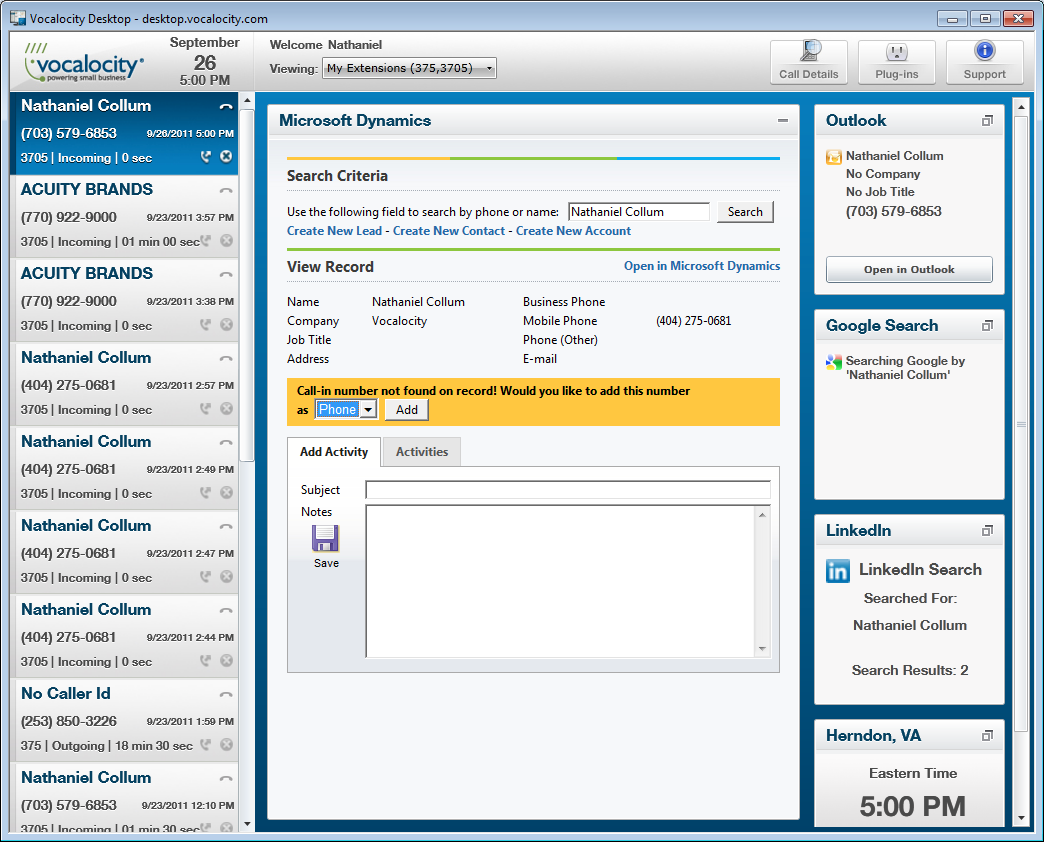Screen dimensions: 1044x842
Task: Click Create New Account link
Action: (573, 231)
